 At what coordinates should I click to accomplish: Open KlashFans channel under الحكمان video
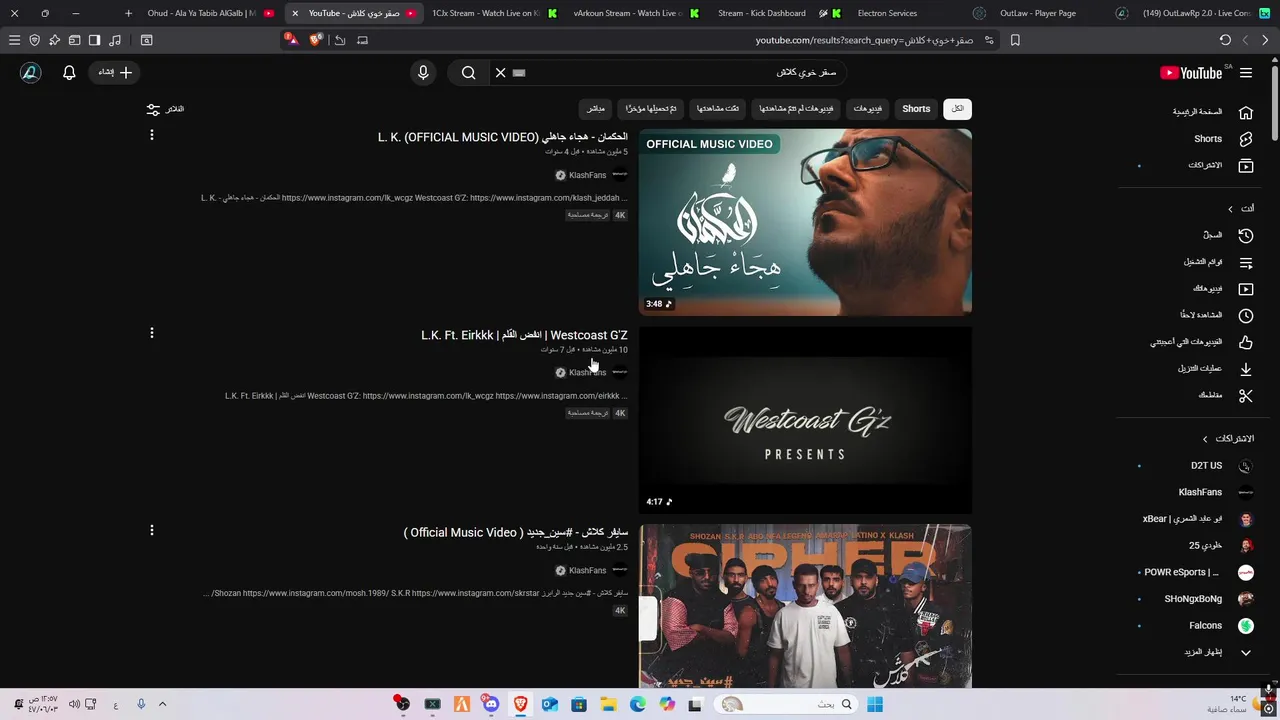[x=588, y=175]
